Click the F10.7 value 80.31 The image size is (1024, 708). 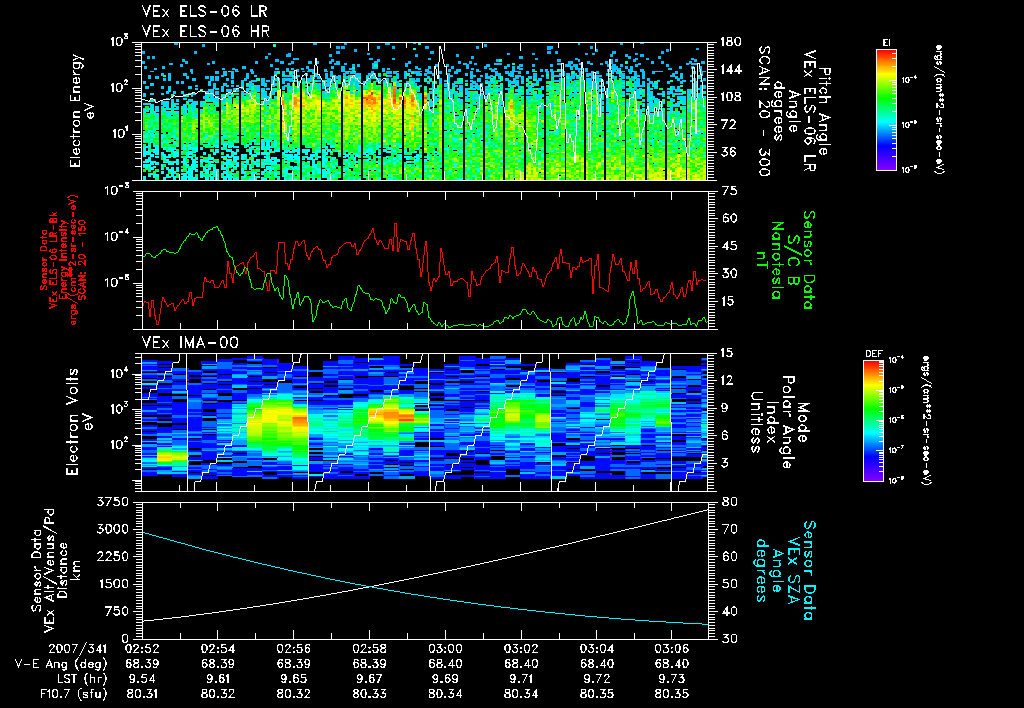tap(142, 694)
